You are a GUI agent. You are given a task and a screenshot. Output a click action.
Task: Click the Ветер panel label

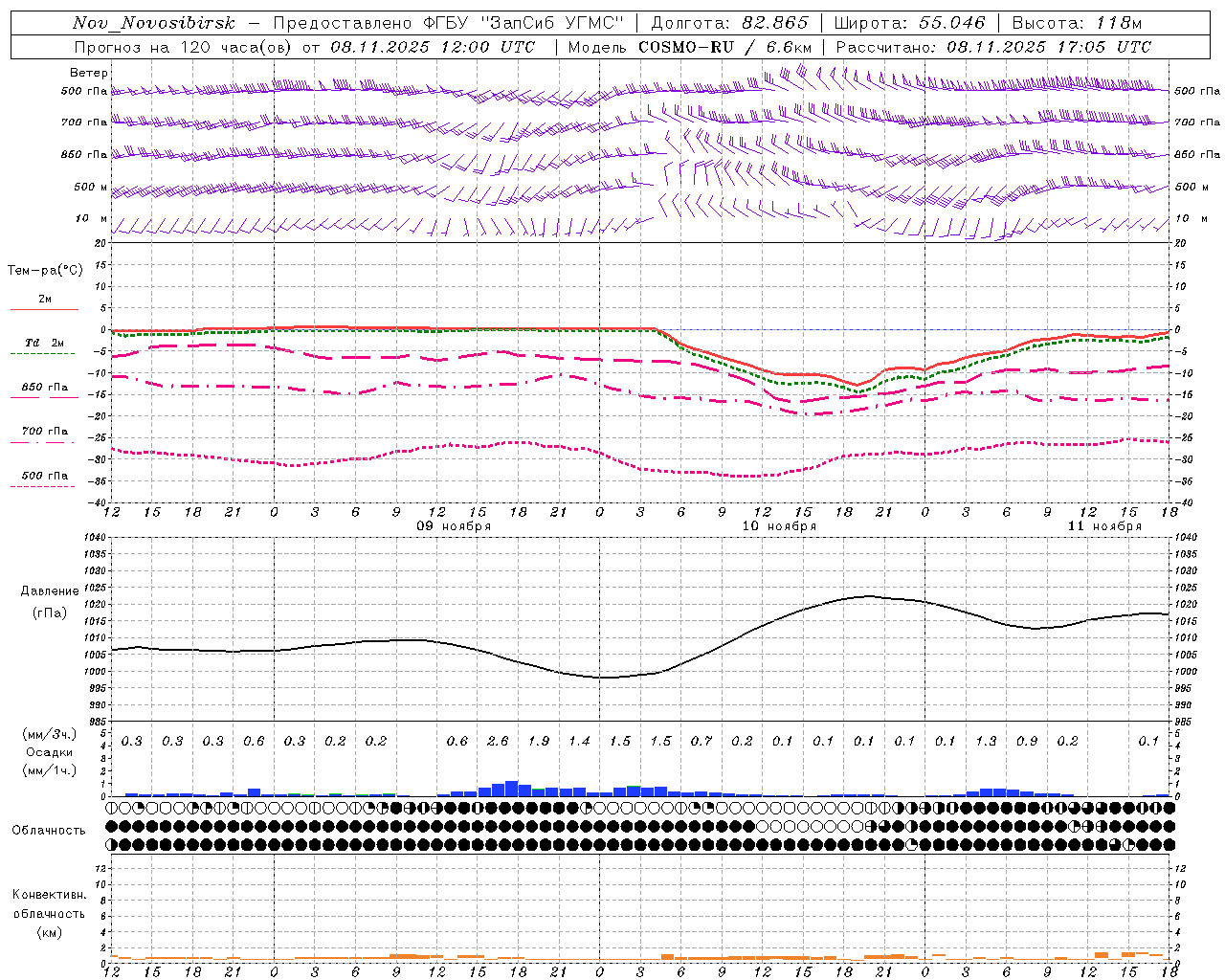pyautogui.click(x=89, y=73)
